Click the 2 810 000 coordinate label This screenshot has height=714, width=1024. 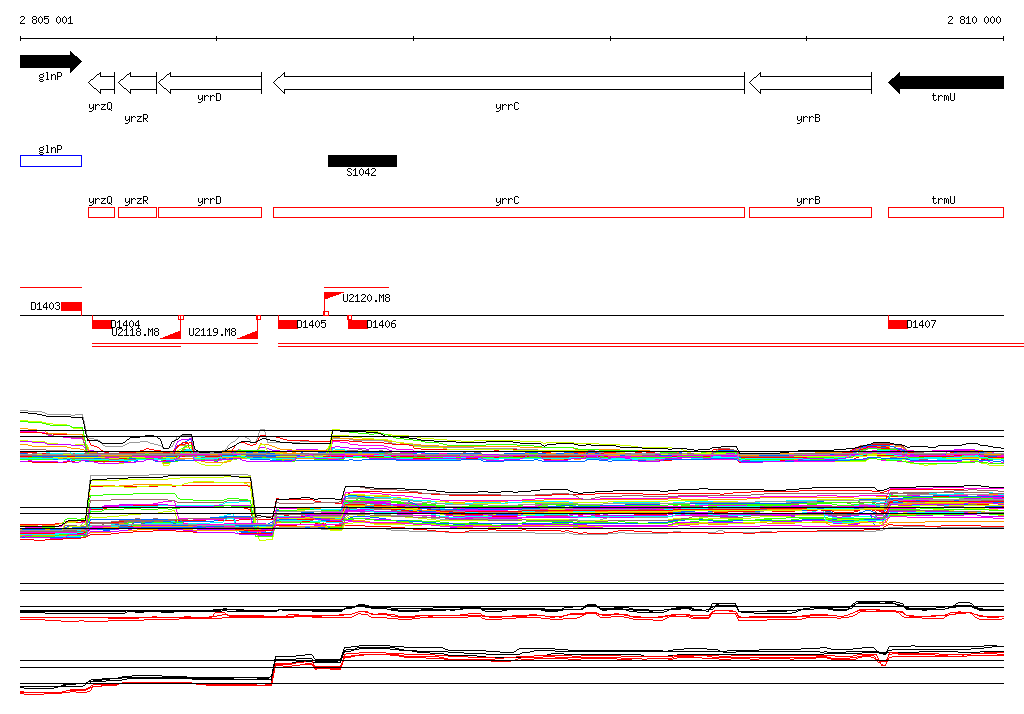974,20
